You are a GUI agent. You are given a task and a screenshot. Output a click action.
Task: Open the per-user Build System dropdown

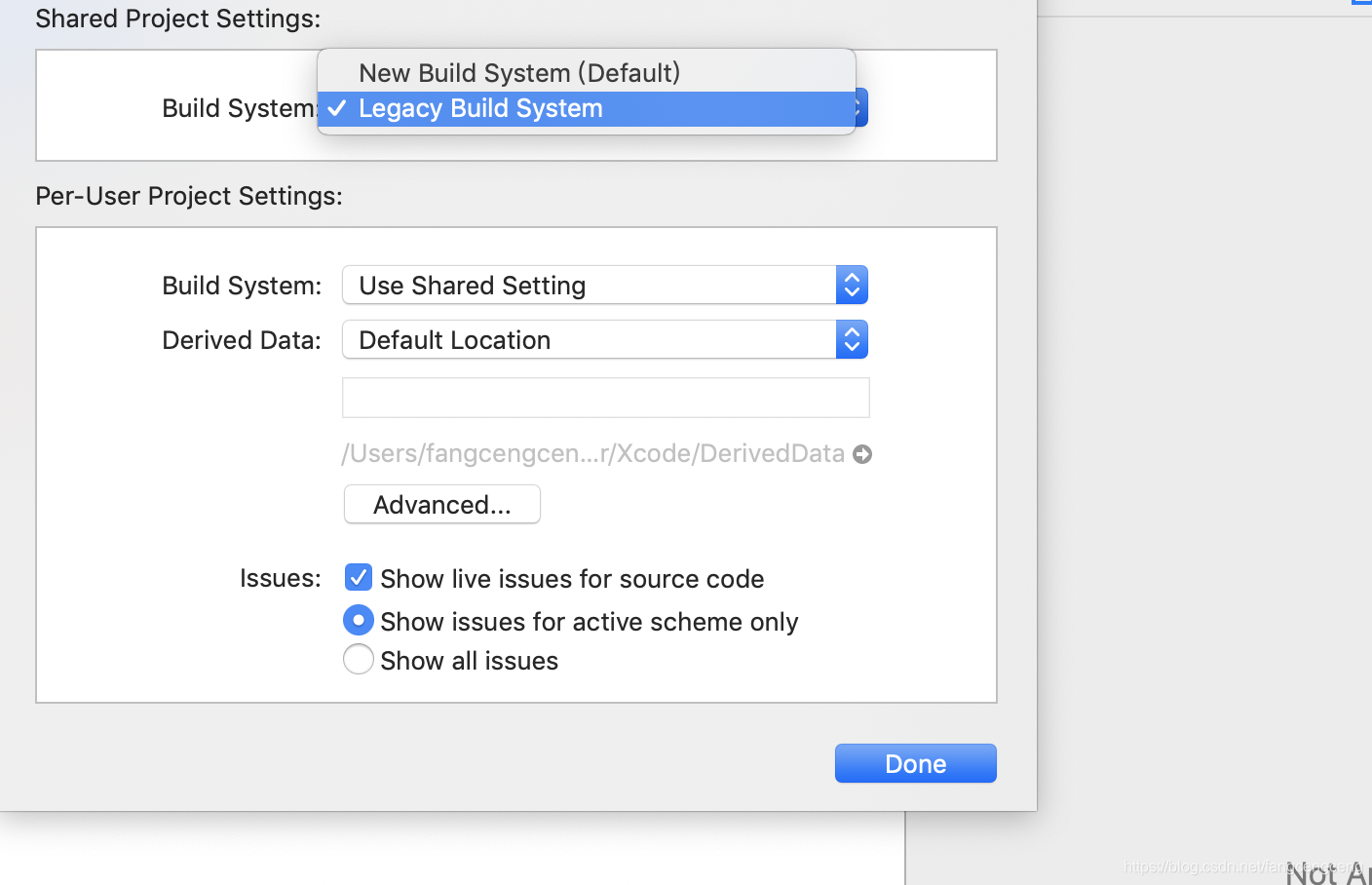(585, 285)
